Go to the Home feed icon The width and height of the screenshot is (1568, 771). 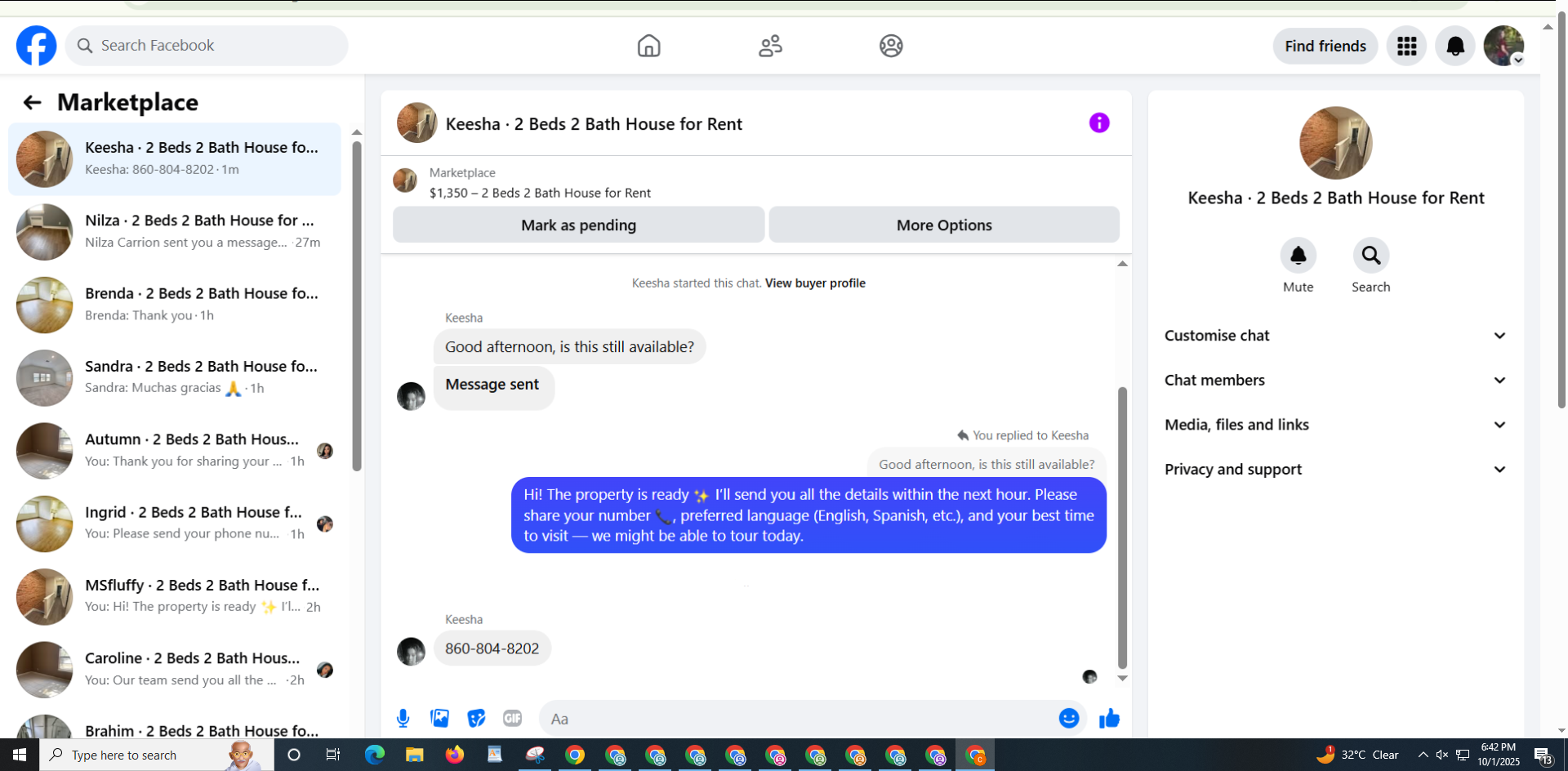(649, 46)
